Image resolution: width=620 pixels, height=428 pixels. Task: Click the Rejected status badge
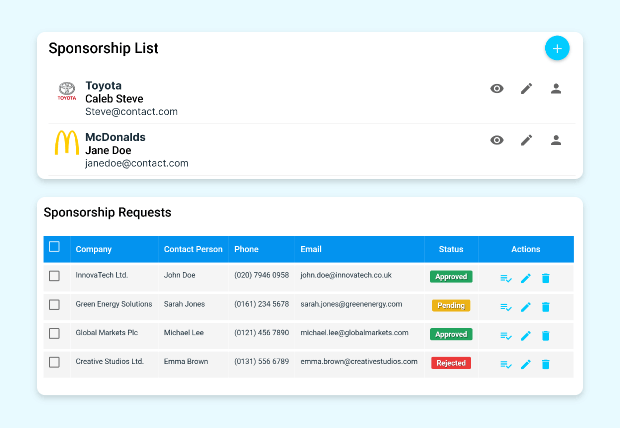click(x=451, y=363)
